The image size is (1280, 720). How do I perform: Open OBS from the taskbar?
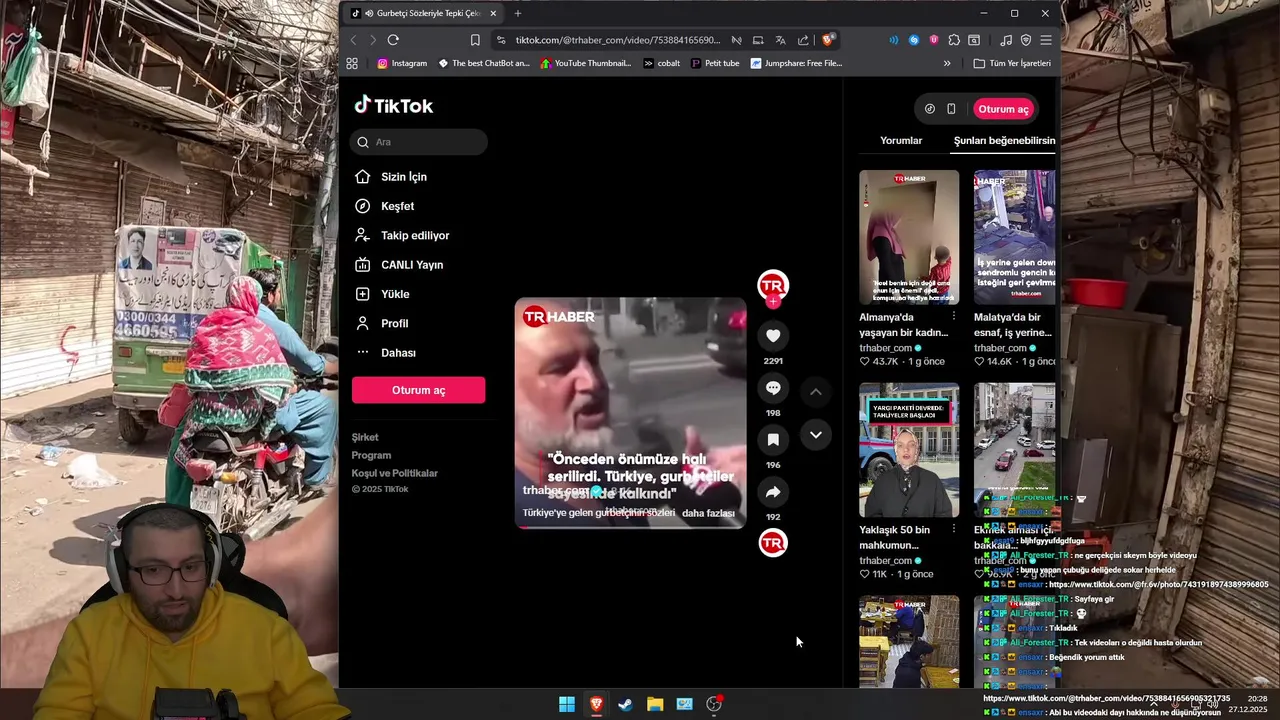tap(714, 704)
